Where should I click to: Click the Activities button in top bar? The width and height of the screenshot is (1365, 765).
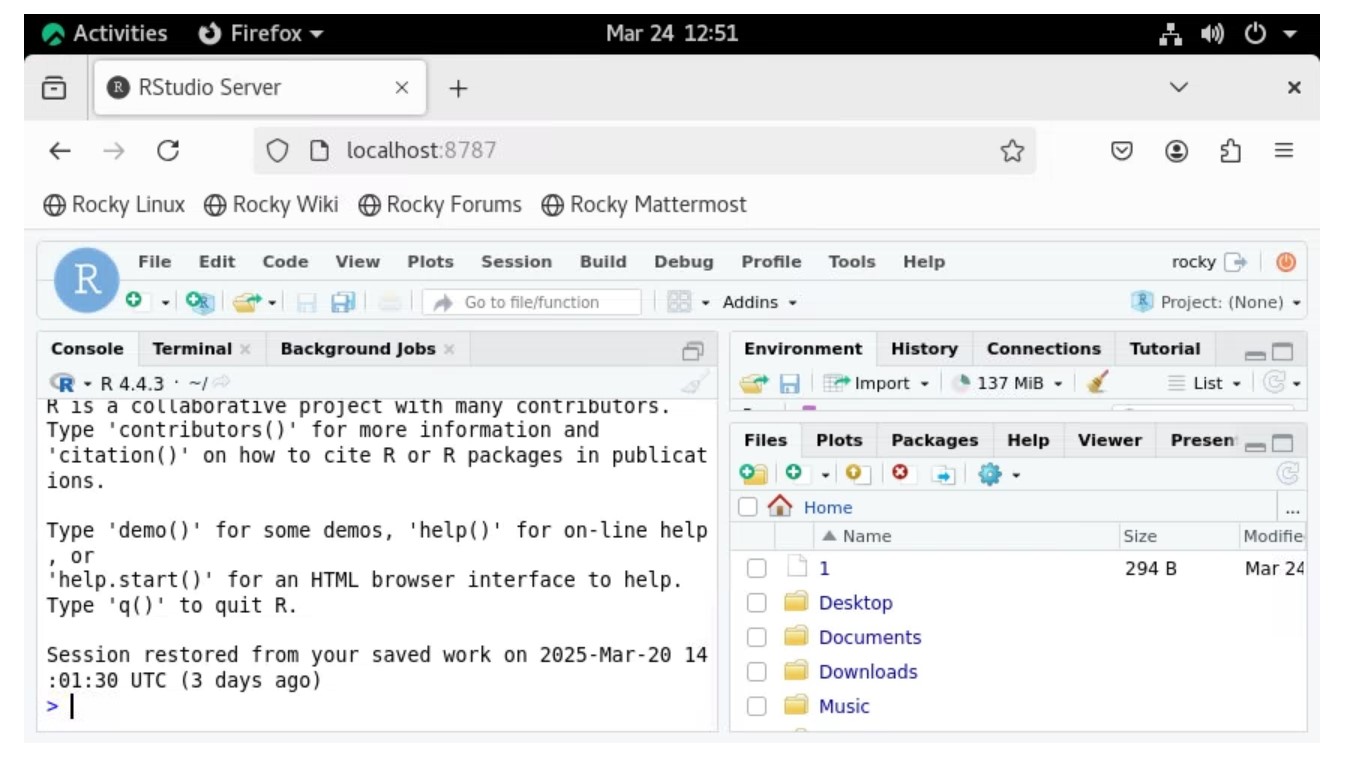pyautogui.click(x=105, y=33)
